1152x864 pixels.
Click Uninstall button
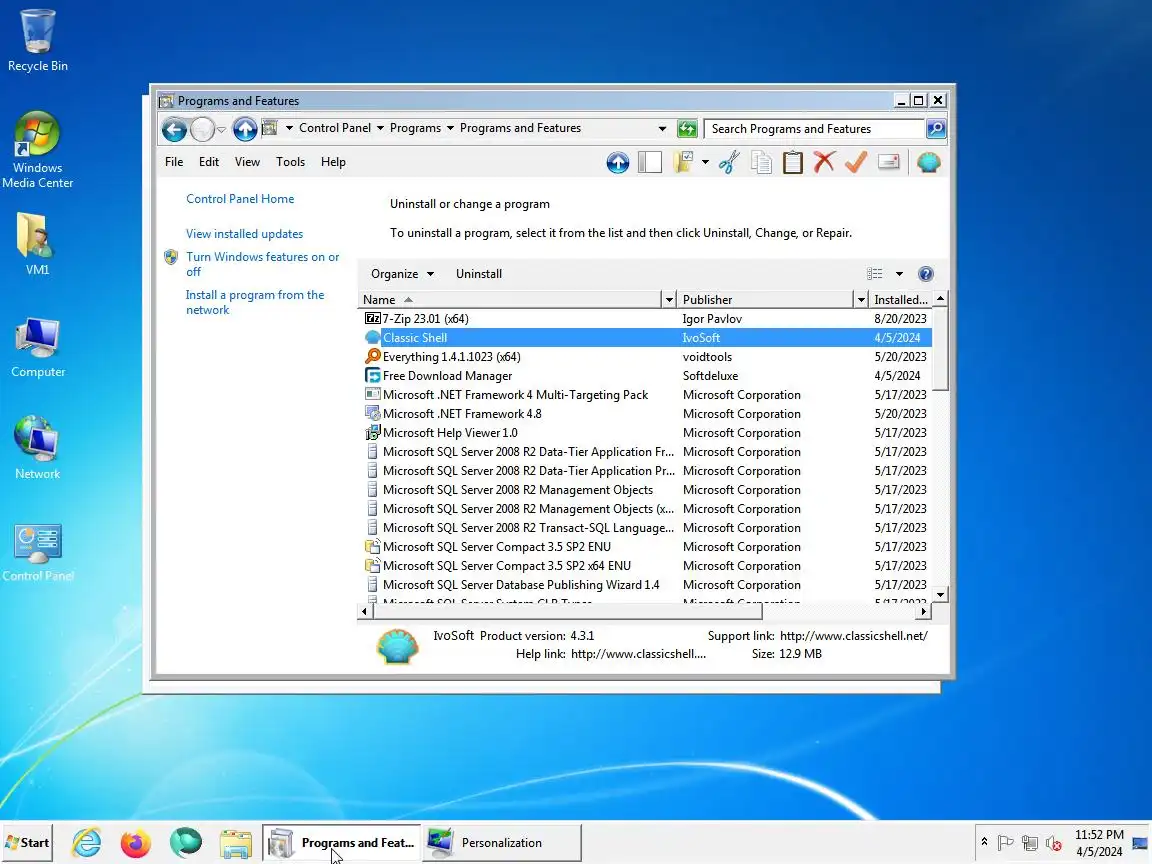click(x=479, y=274)
